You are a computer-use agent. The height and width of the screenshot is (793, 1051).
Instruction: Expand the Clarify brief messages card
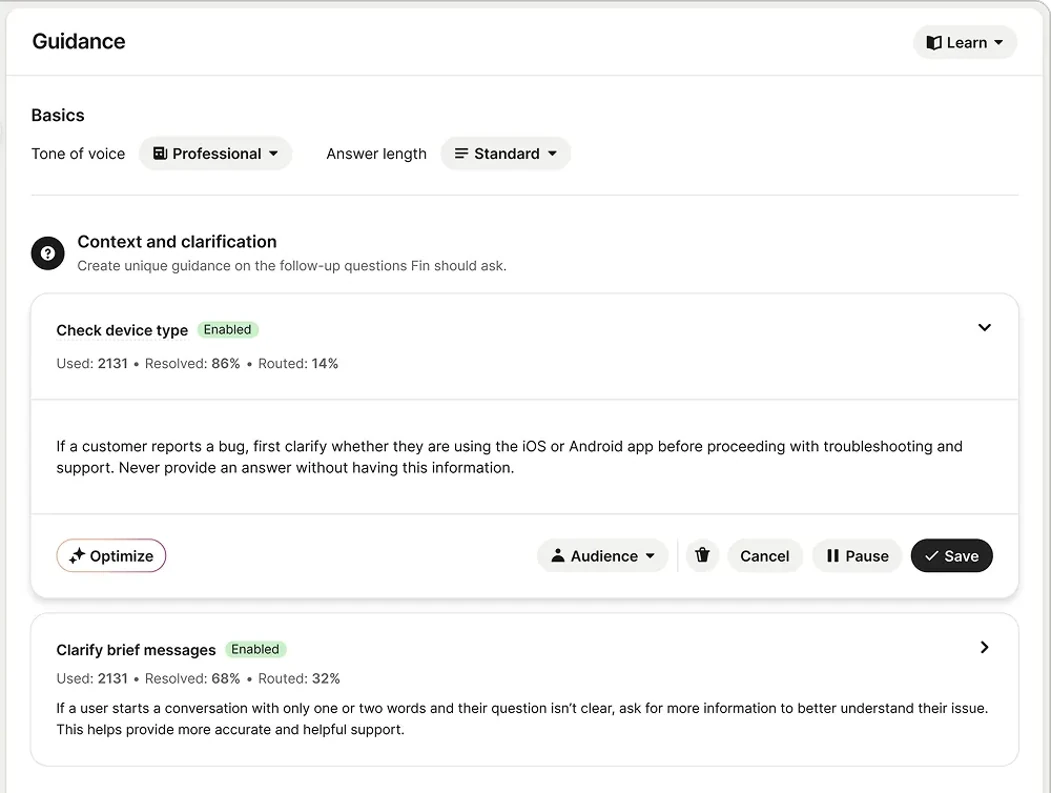point(984,647)
